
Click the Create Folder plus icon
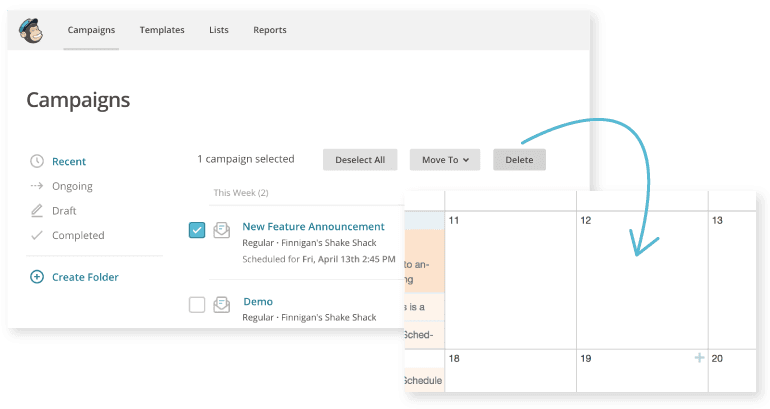37,277
